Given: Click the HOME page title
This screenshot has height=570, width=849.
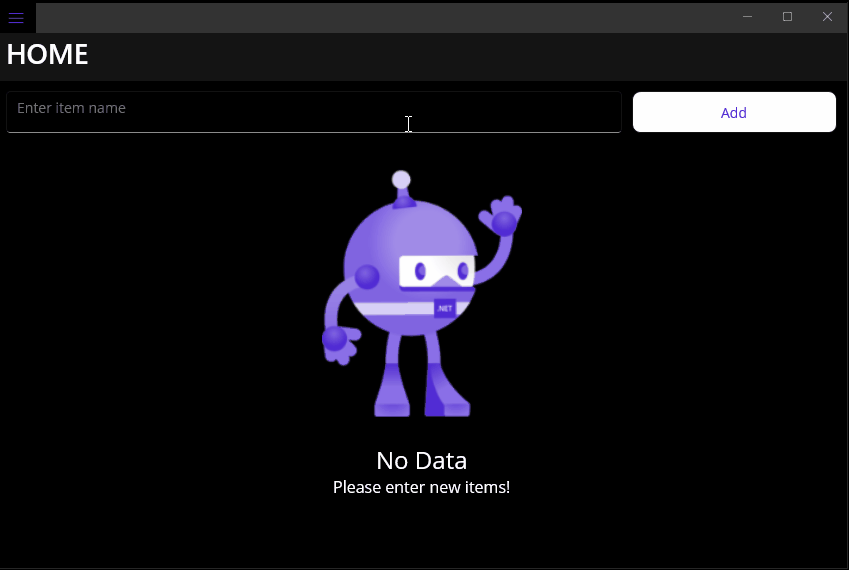Looking at the screenshot, I should click(x=47, y=55).
